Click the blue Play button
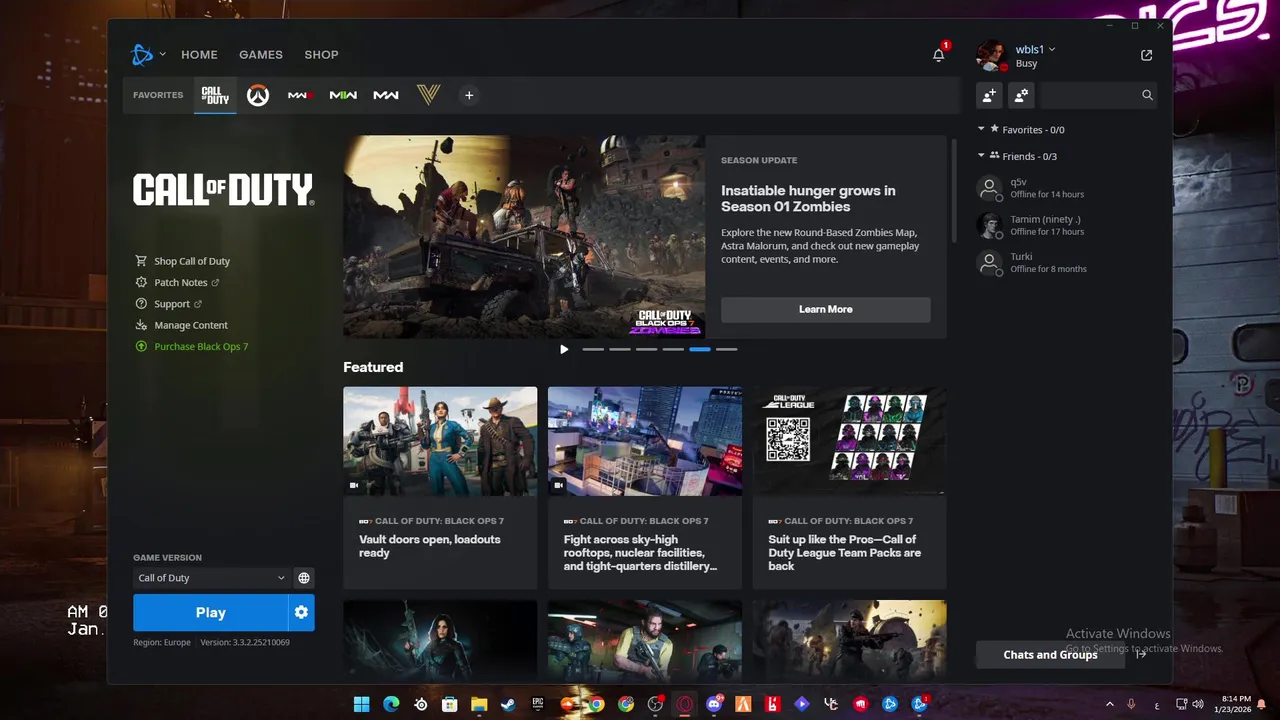The height and width of the screenshot is (720, 1280). (x=211, y=613)
